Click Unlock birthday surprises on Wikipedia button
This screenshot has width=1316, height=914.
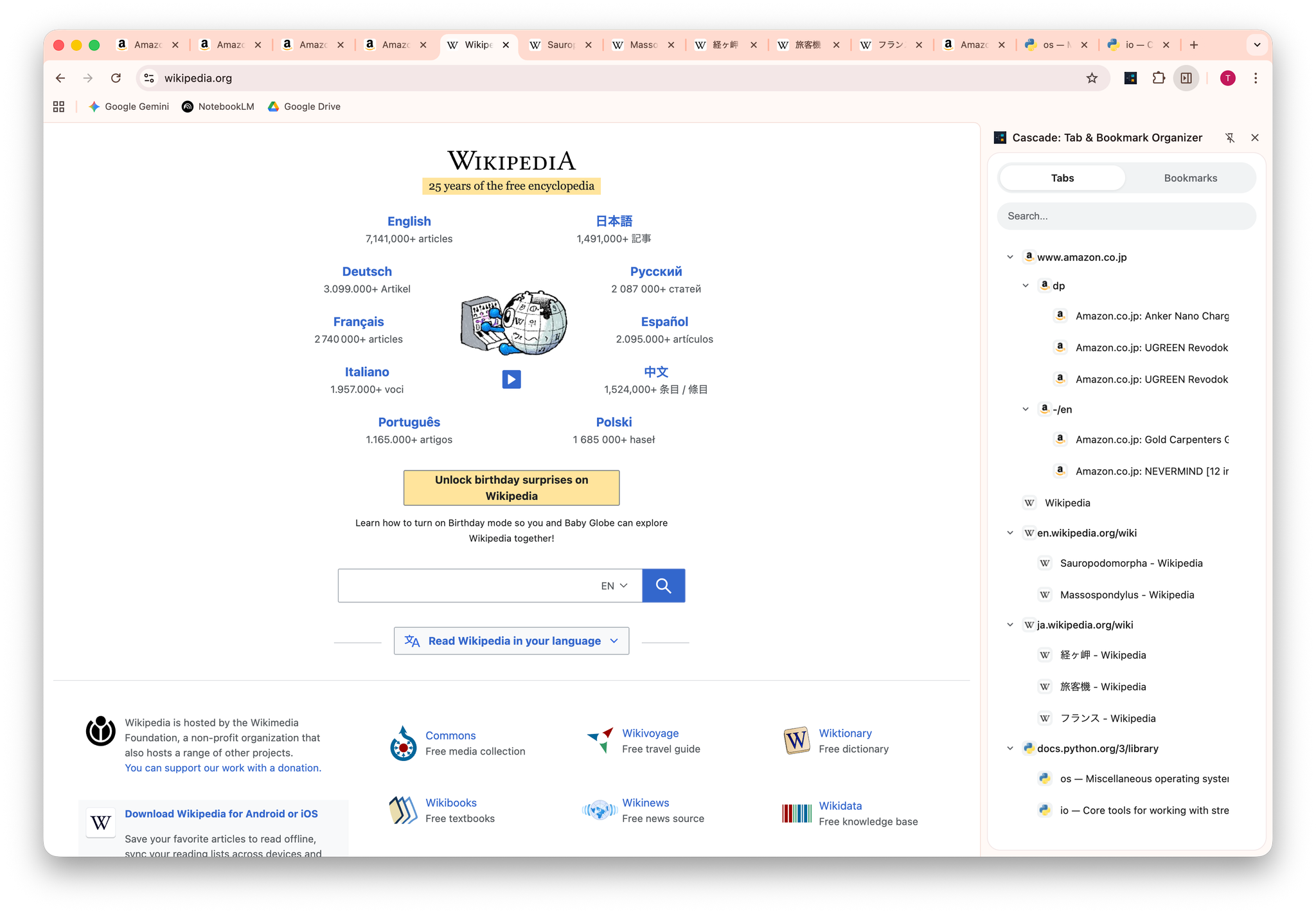(x=511, y=488)
